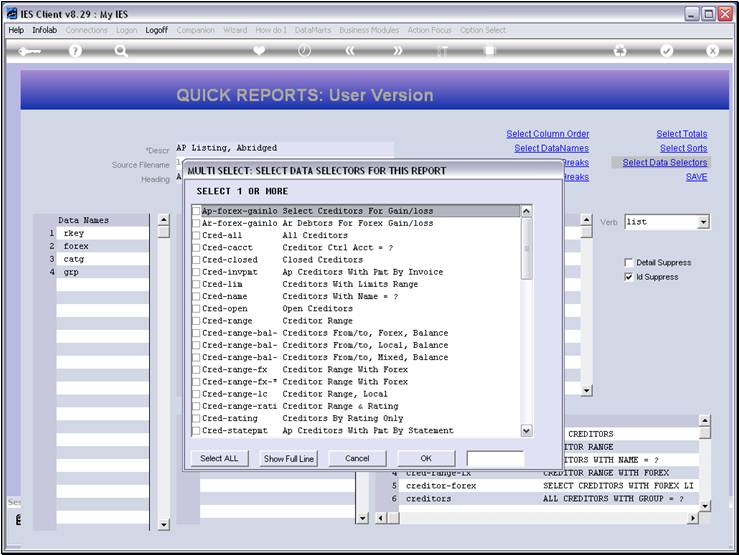Screen dimensions: 739x555
Task: Click the SAVE link
Action: pyautogui.click(x=696, y=177)
